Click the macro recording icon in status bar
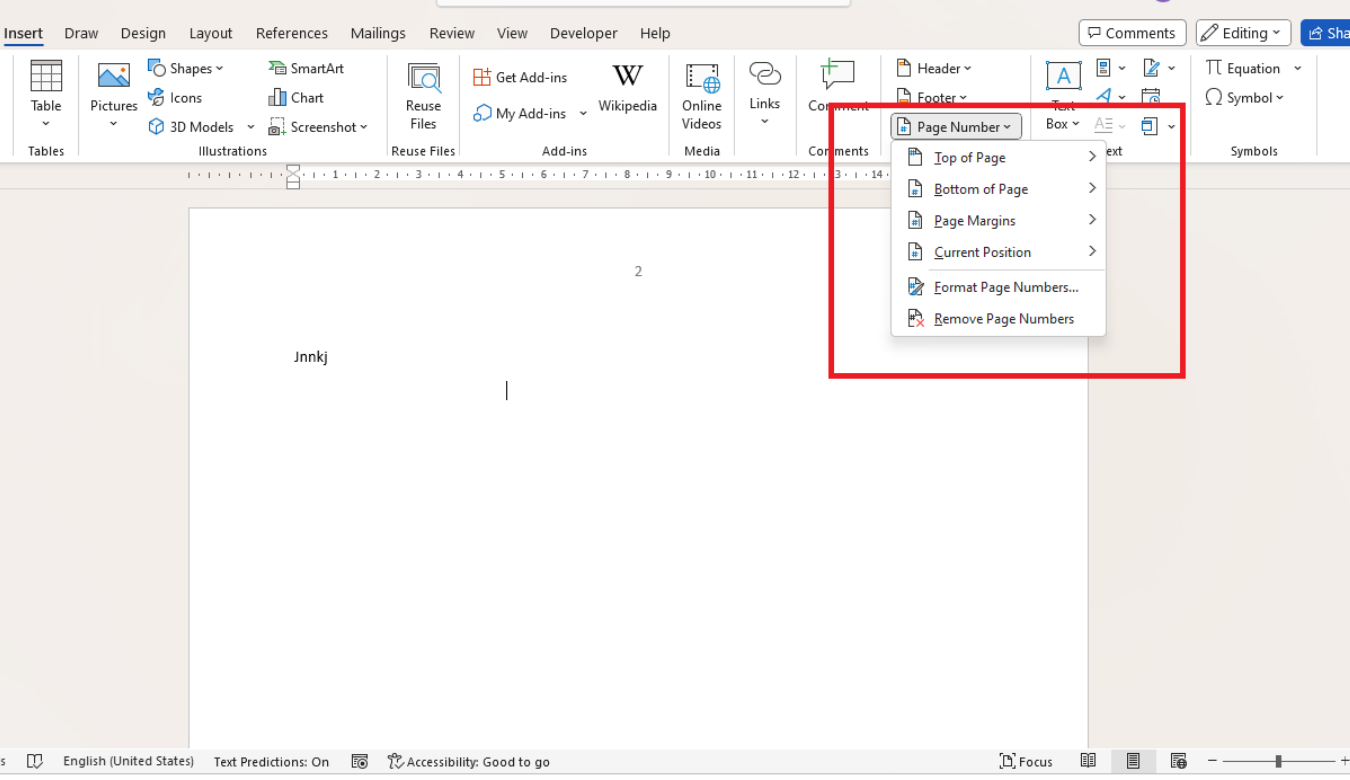 click(360, 761)
